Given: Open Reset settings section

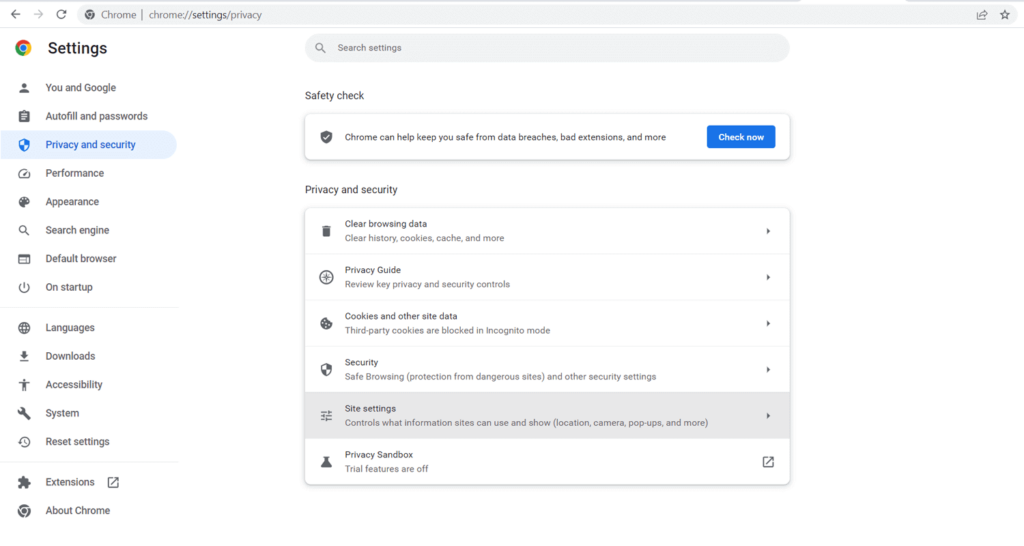Looking at the screenshot, I should (x=88, y=442).
